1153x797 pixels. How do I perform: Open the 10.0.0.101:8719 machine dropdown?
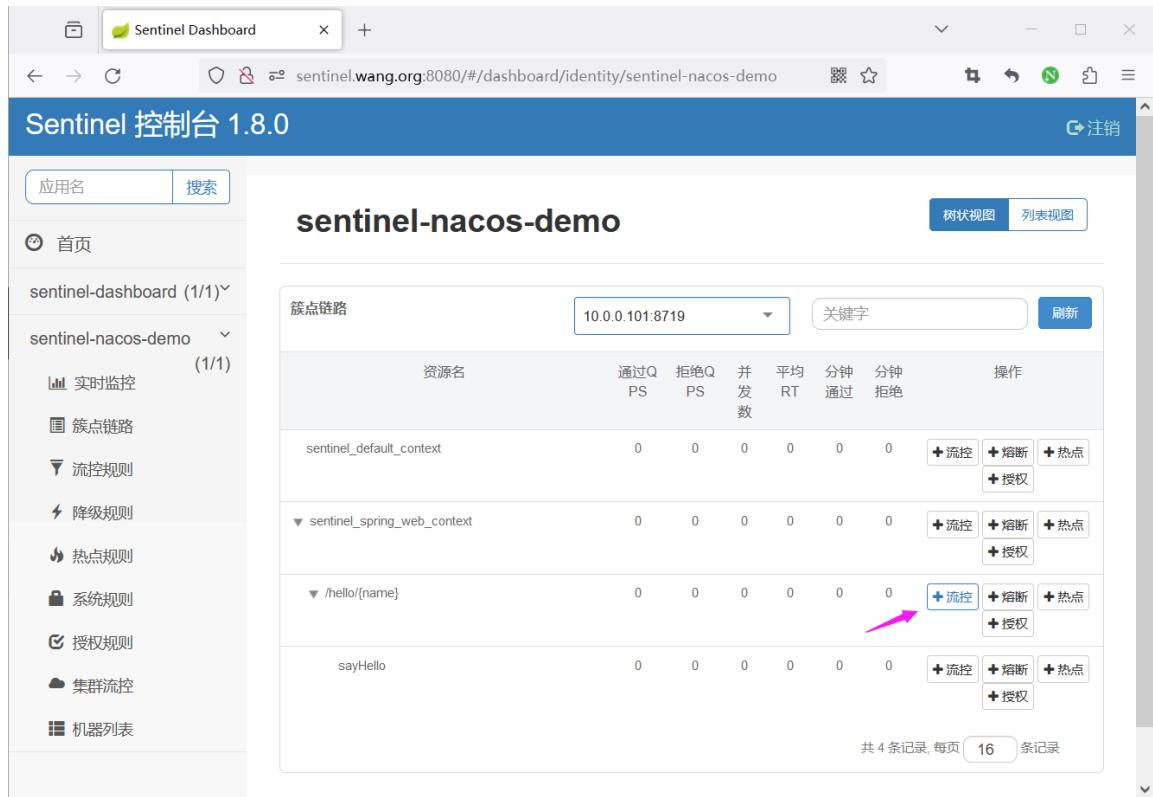coord(682,315)
